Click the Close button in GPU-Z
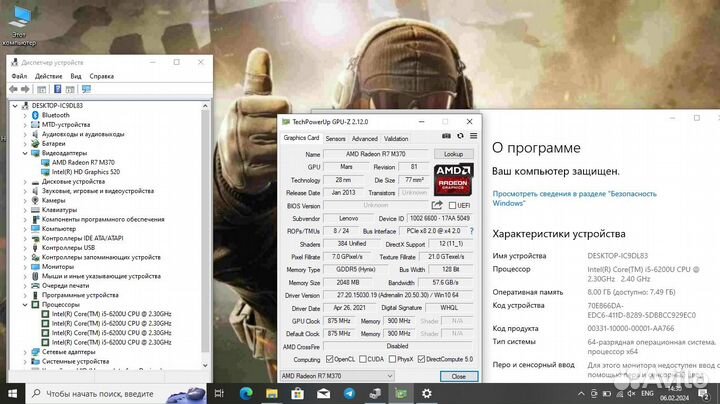Image resolution: width=720 pixels, height=404 pixels. pyautogui.click(x=459, y=376)
